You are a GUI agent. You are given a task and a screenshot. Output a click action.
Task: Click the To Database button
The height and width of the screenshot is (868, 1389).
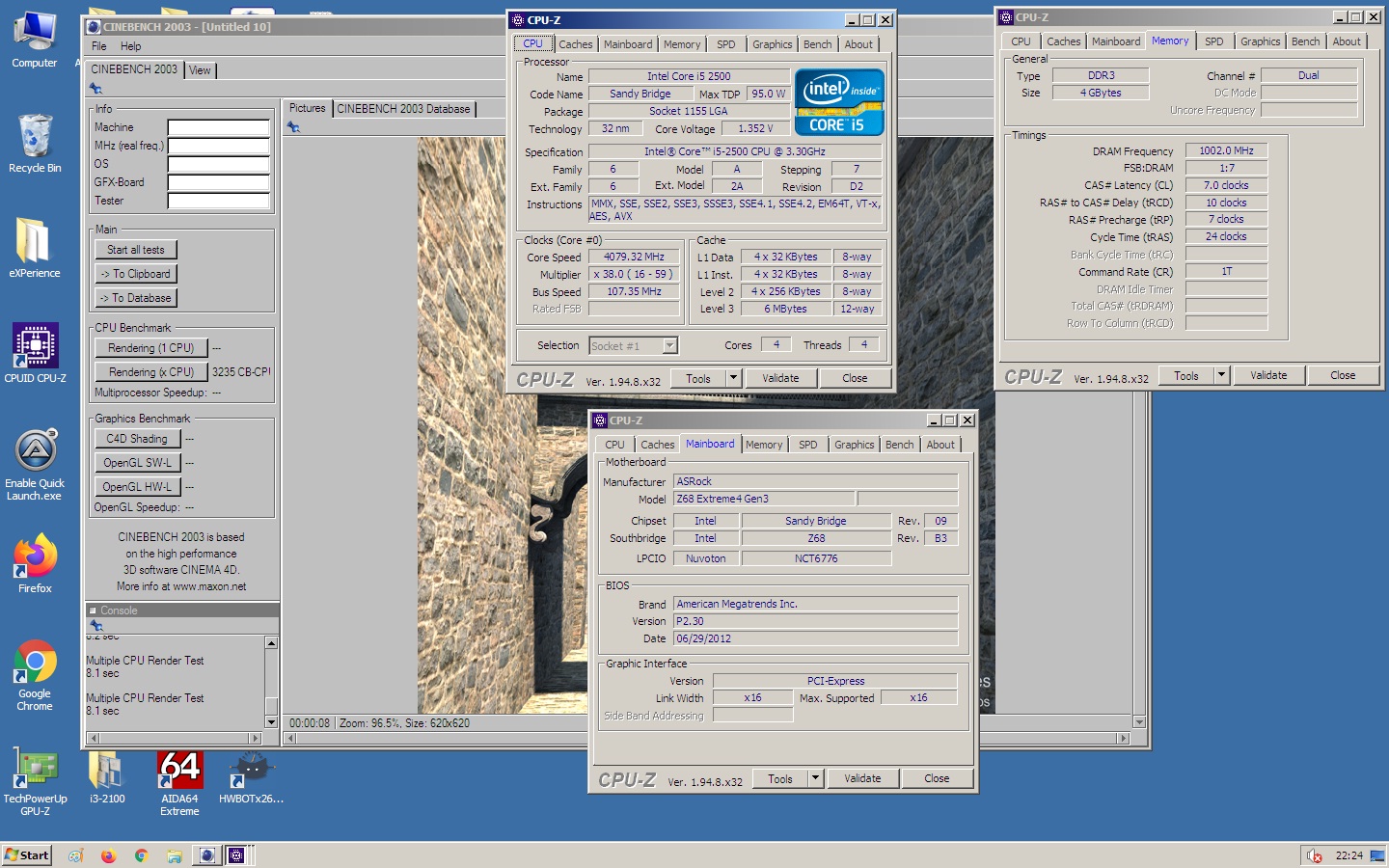pyautogui.click(x=136, y=298)
